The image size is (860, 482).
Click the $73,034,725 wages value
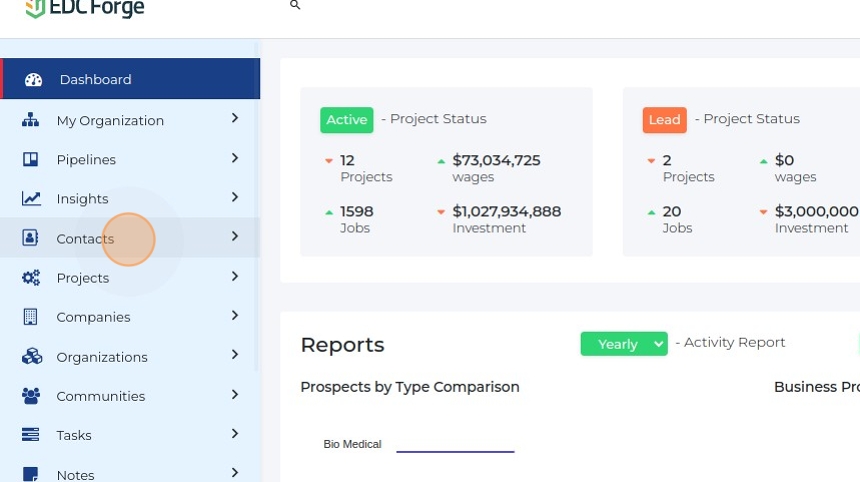coord(496,160)
